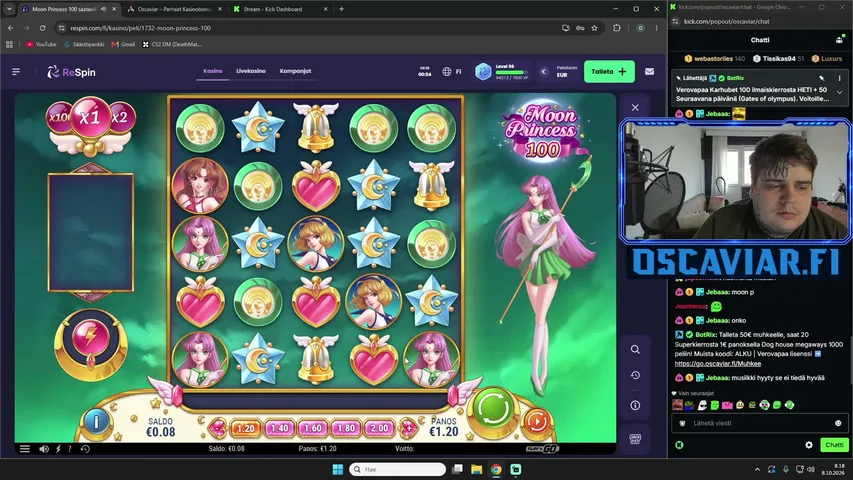Toggle game sound speaker icon
This screenshot has width=853, height=480.
tap(44, 449)
